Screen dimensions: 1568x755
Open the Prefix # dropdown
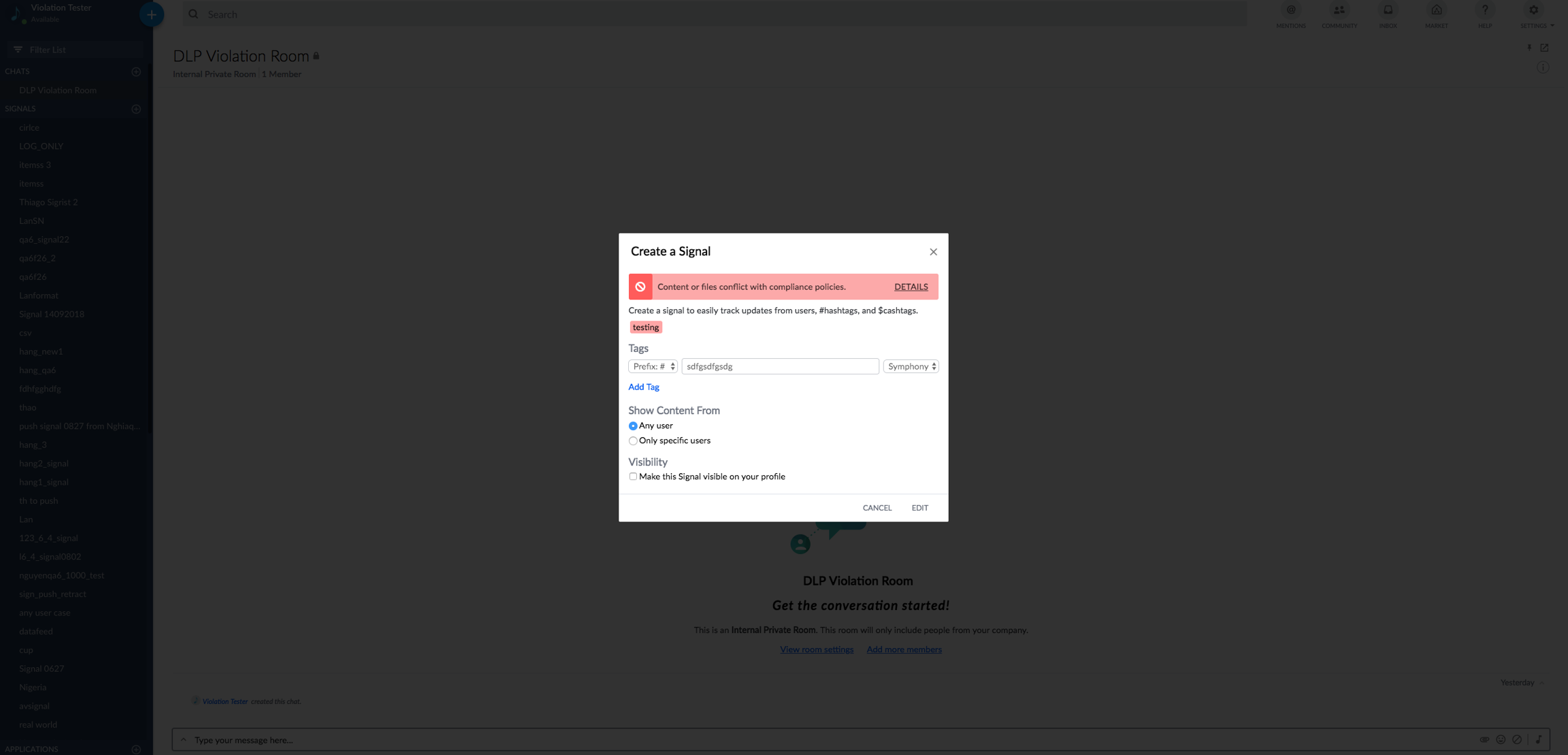[x=652, y=366]
